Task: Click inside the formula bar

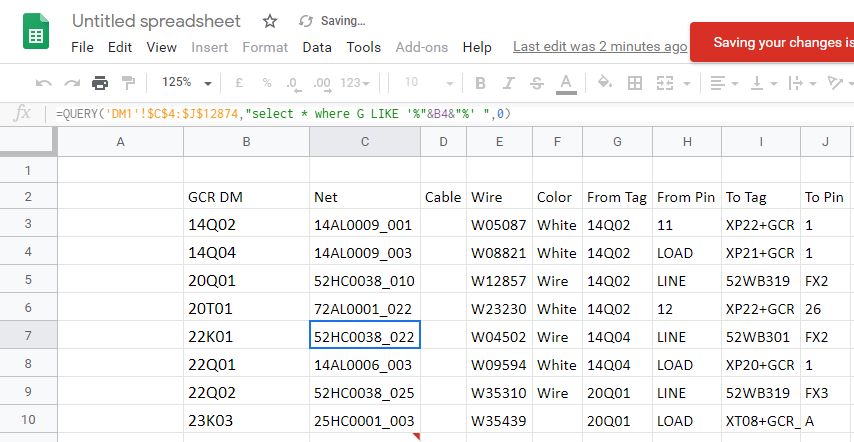Action: pos(452,114)
